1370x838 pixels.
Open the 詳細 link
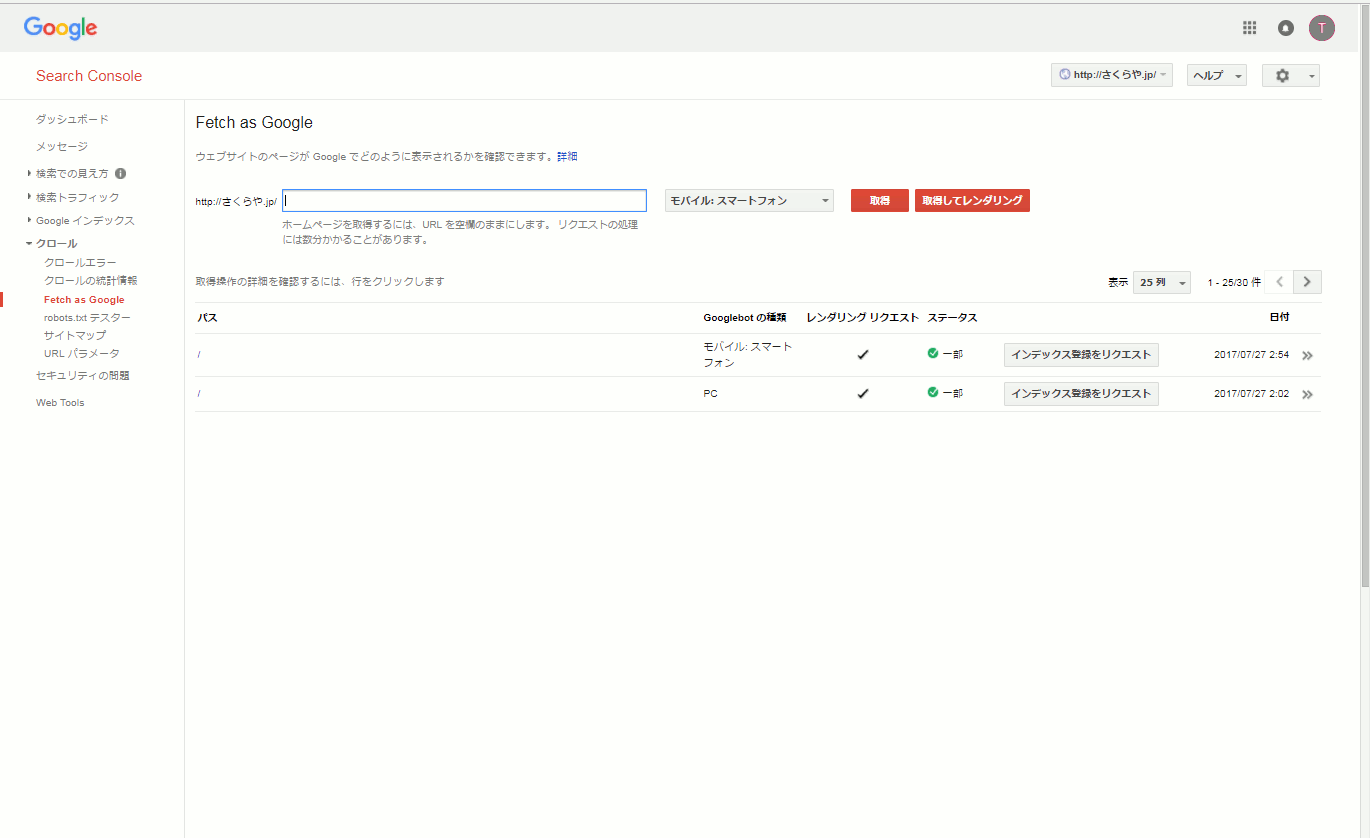pos(567,156)
